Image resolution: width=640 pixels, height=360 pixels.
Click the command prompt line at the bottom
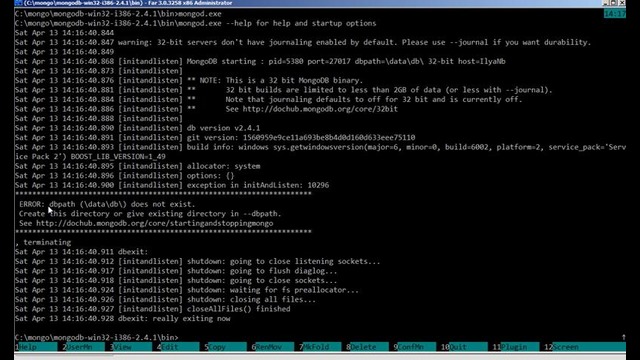pos(96,338)
